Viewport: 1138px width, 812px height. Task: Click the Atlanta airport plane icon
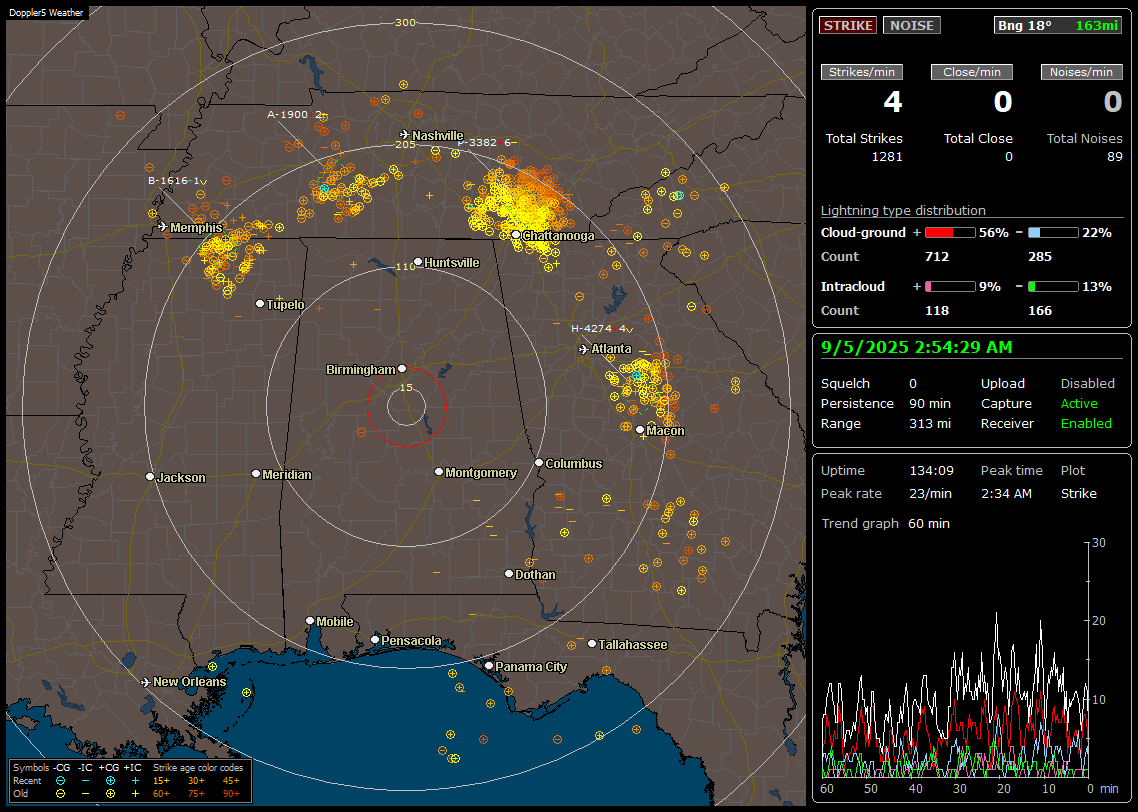click(584, 349)
